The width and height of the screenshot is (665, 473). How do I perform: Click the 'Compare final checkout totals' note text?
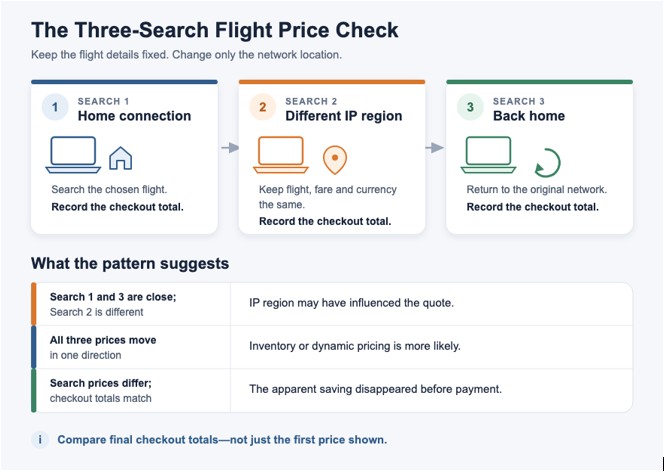(x=222, y=439)
